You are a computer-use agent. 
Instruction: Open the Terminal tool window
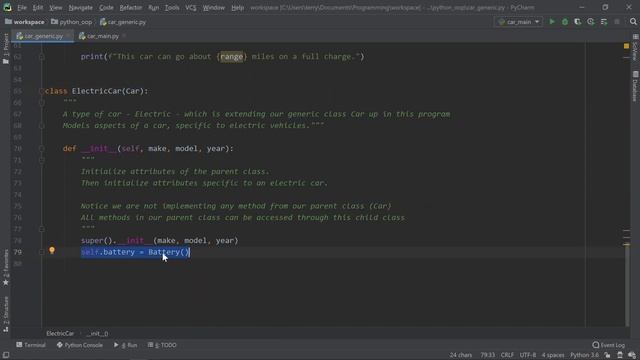pyautogui.click(x=31, y=345)
